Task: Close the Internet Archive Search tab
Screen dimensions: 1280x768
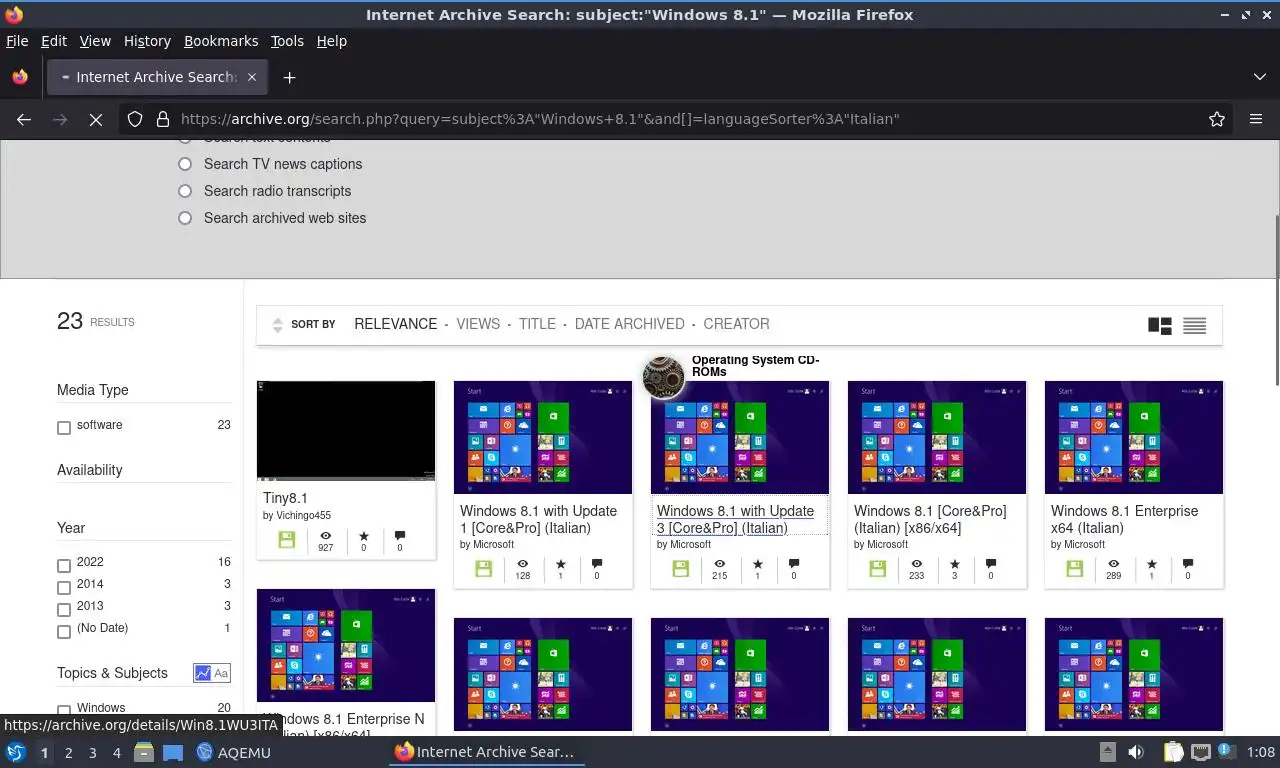Action: coord(252,77)
